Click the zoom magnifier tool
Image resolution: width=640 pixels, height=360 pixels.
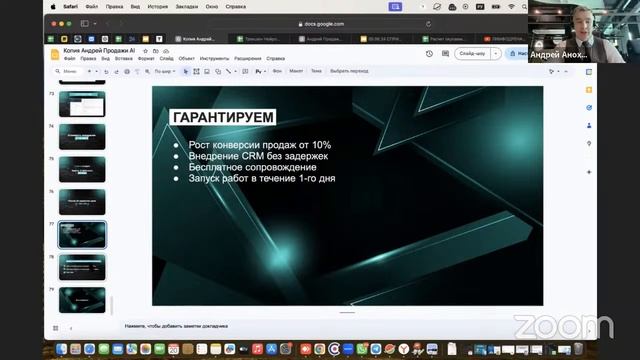(x=147, y=71)
